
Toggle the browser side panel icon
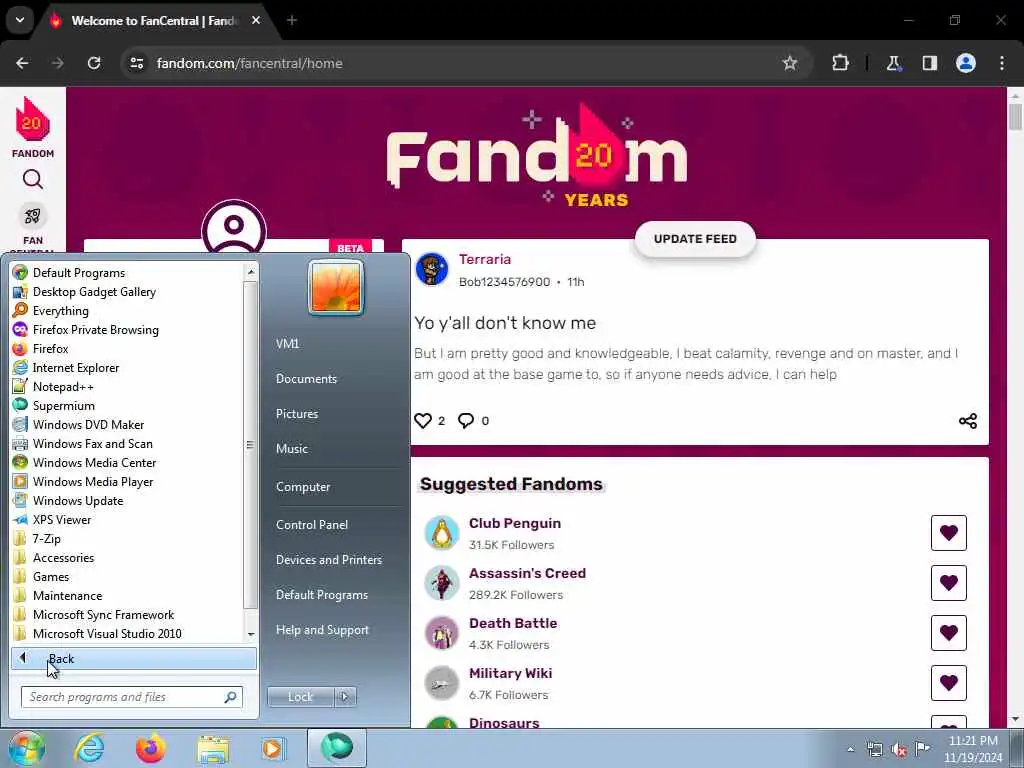(930, 63)
